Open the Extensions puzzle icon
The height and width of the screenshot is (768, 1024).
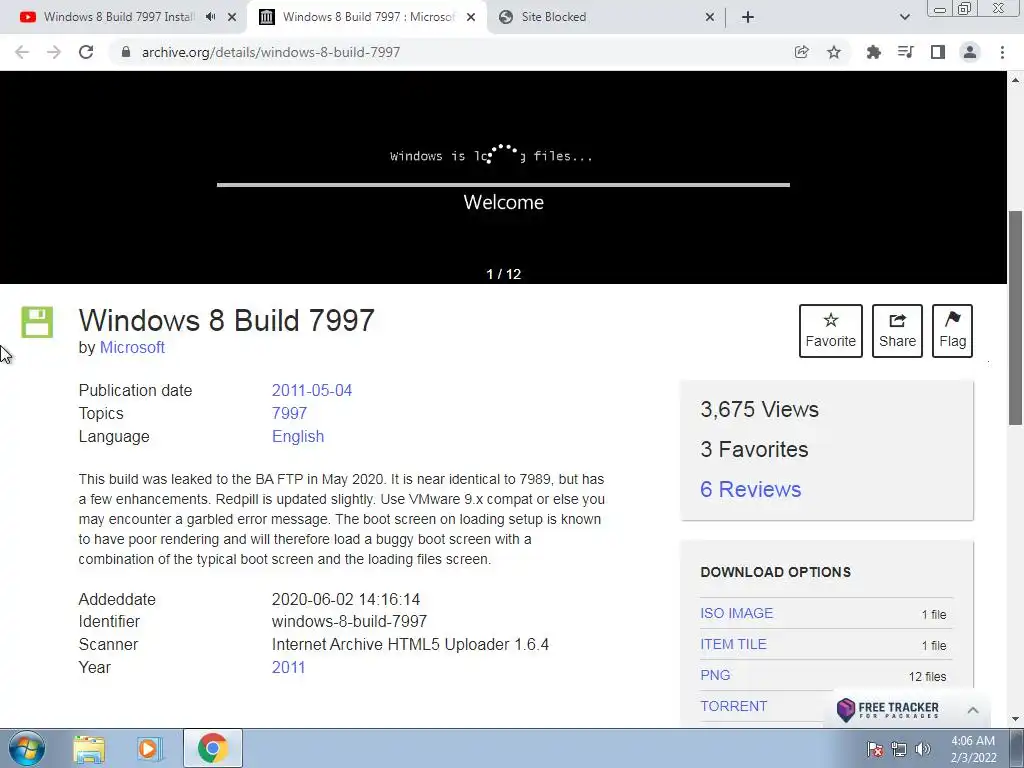[x=873, y=52]
